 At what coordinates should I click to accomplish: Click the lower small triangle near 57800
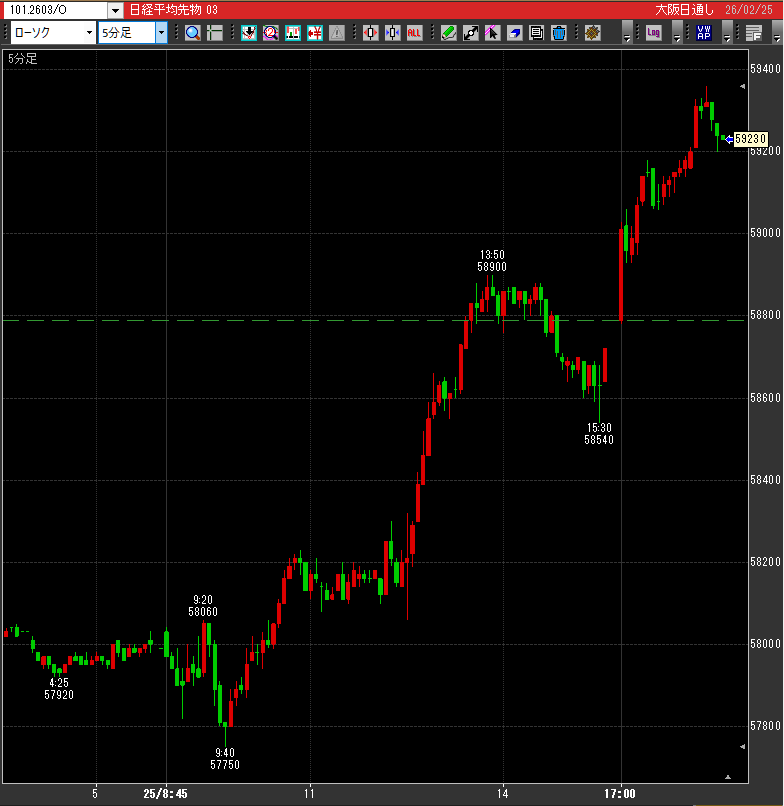point(742,746)
